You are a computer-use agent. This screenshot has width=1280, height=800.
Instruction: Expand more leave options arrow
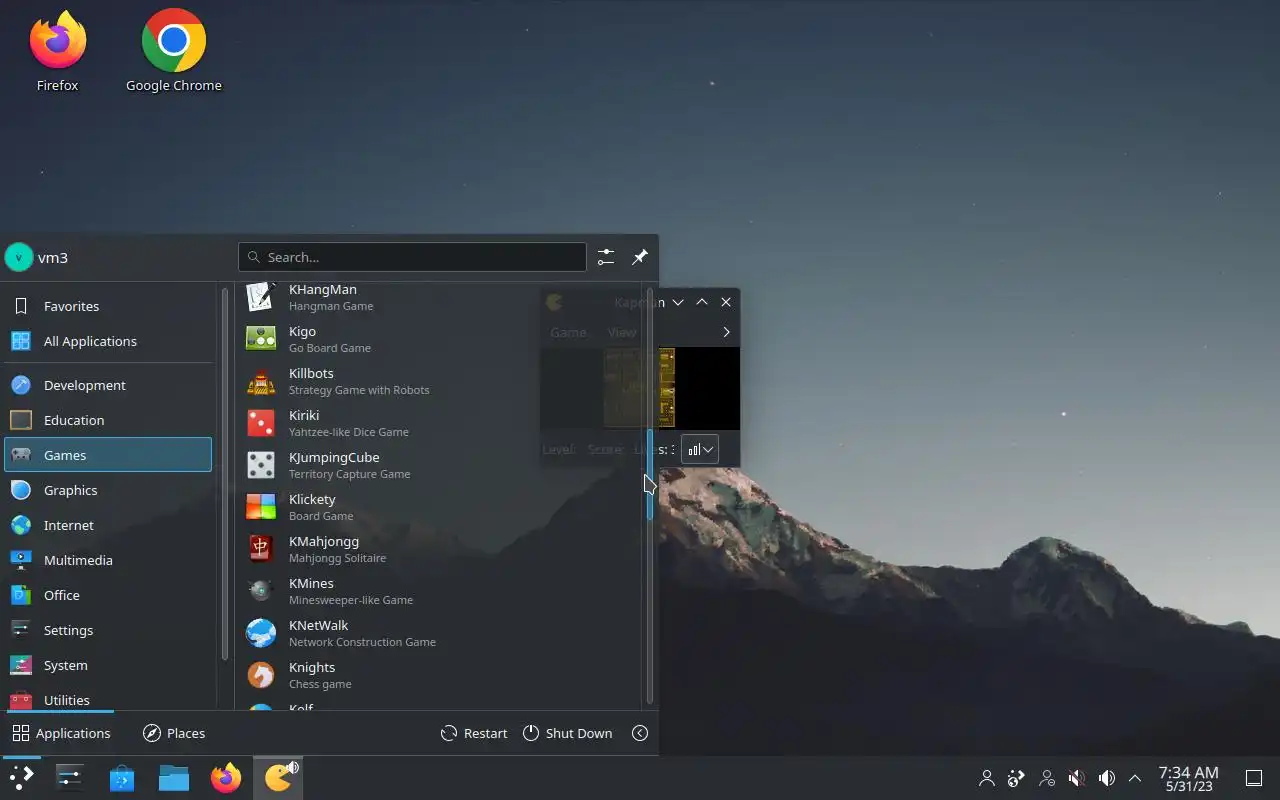point(640,733)
